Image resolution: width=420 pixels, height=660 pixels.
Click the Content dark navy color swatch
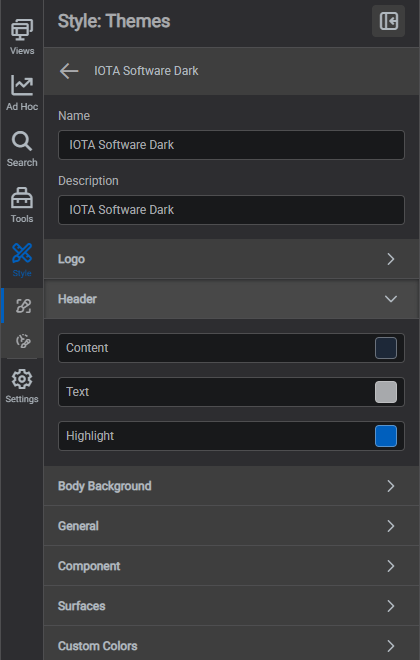386,348
